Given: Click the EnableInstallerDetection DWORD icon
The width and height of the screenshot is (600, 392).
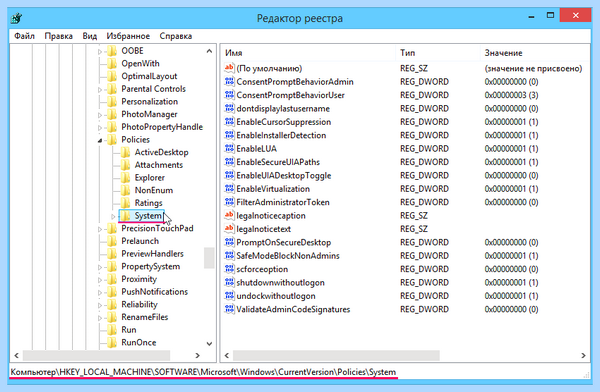Looking at the screenshot, I should 229,135.
